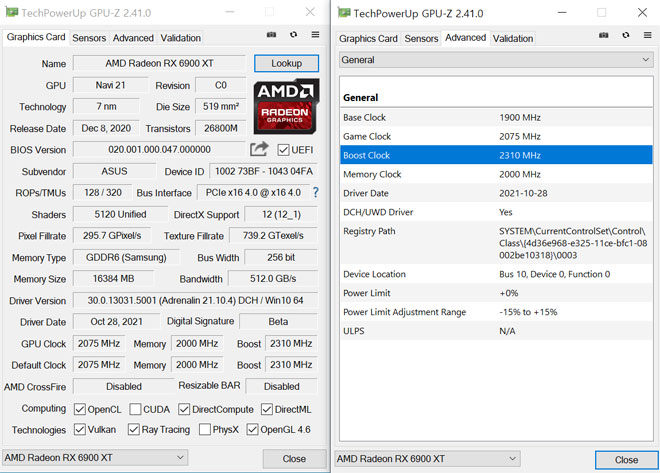
Task: Select the Device Location row
Action: coord(496,274)
